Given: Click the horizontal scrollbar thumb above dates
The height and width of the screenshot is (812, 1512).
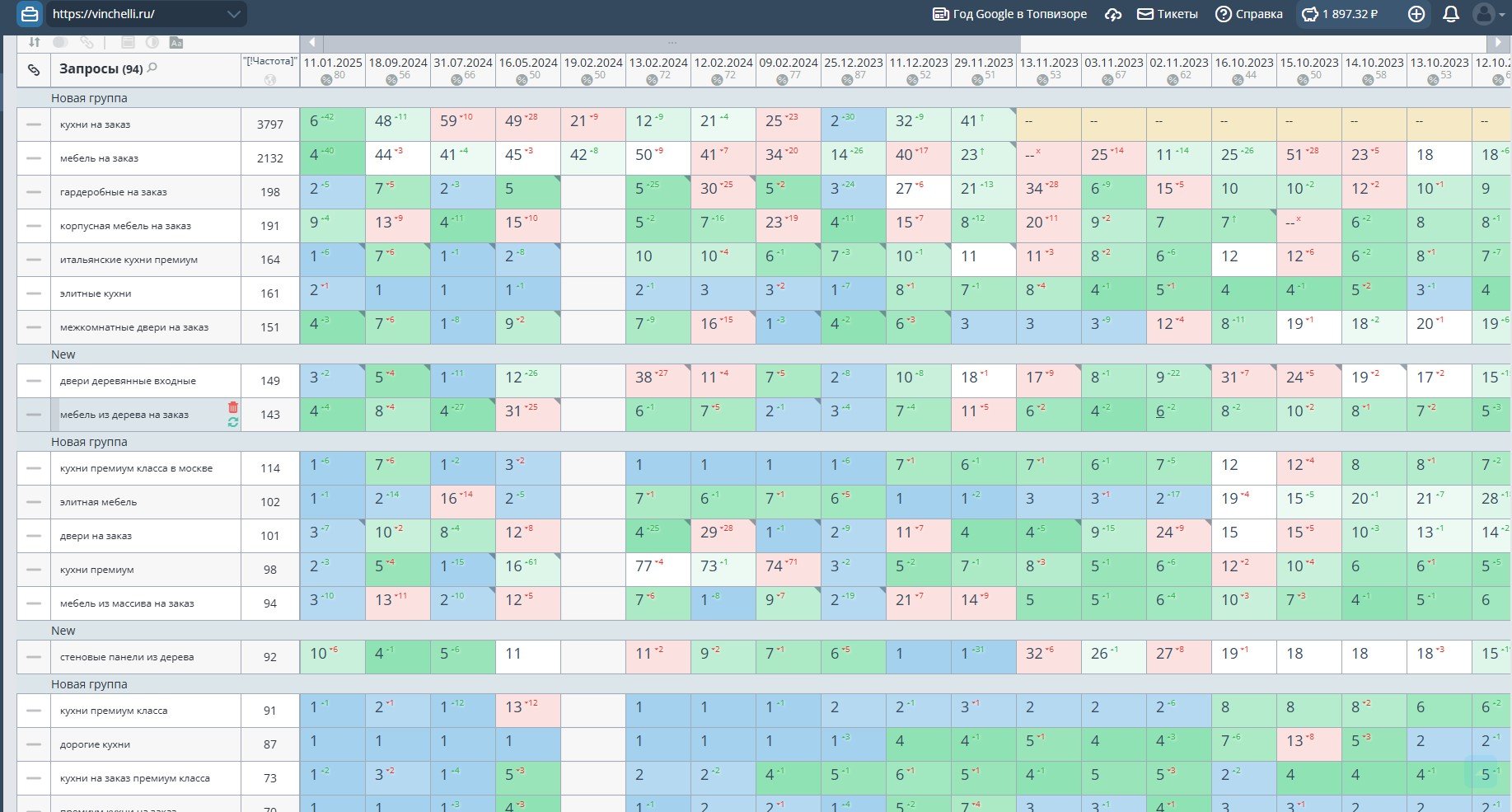Looking at the screenshot, I should pyautogui.click(x=672, y=42).
